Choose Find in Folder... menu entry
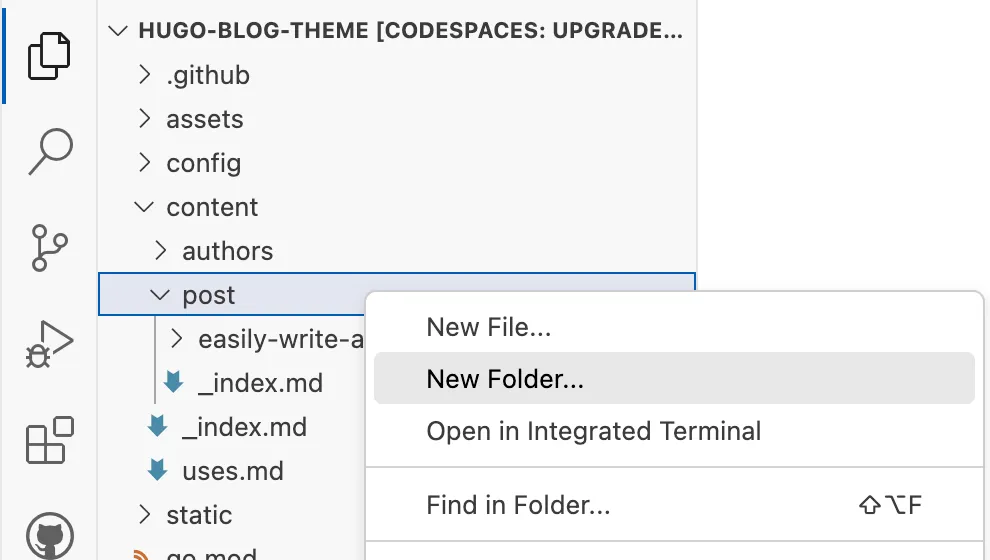Viewport: 990px width, 560px height. tap(518, 505)
